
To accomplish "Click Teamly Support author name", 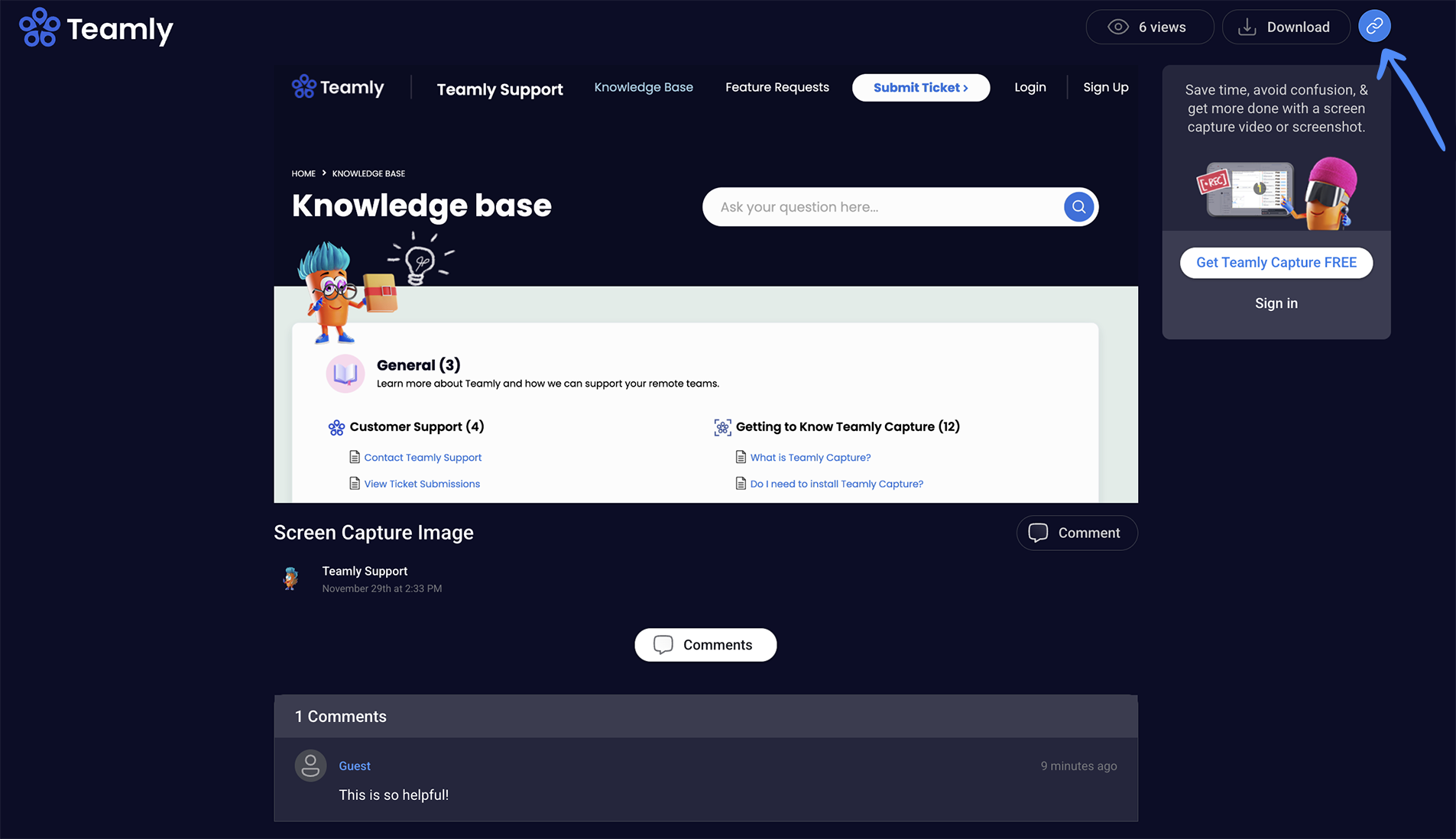I will (365, 571).
